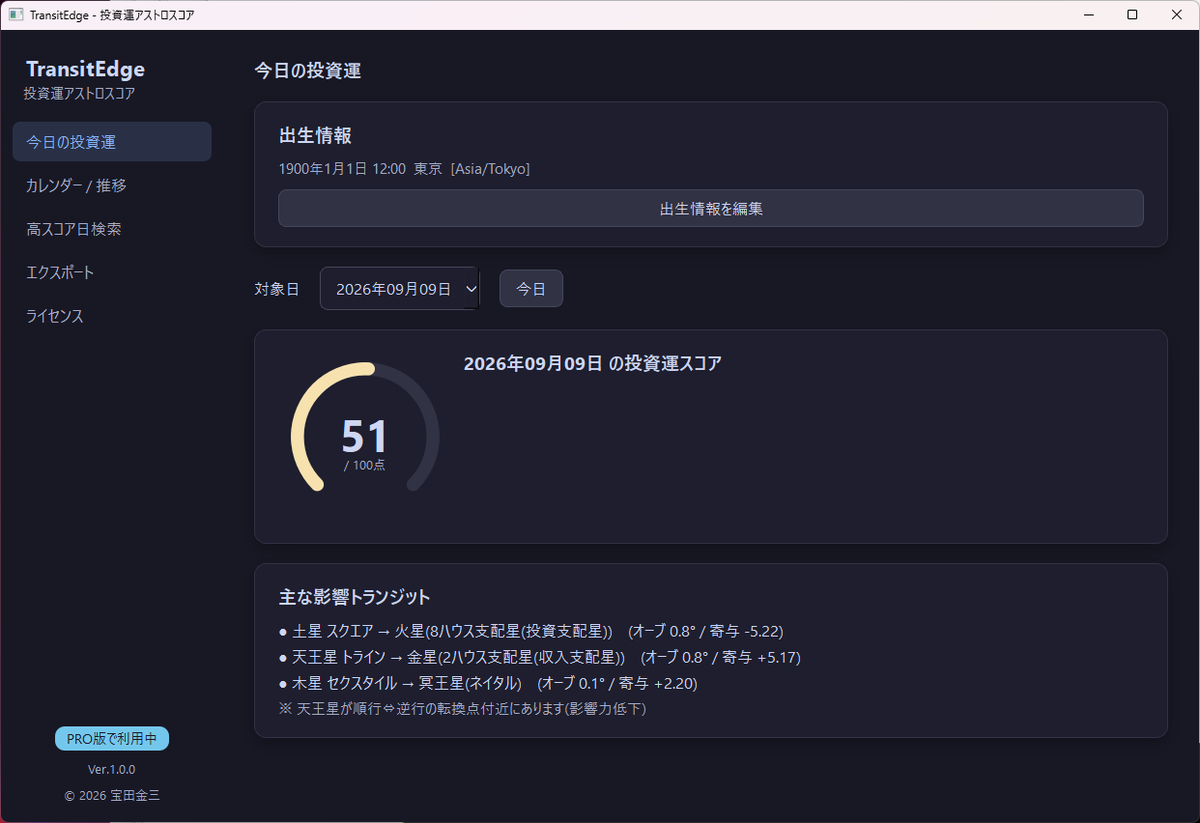This screenshot has height=823, width=1200.
Task: Click the 今日の投資運 page heading
Action: point(307,71)
